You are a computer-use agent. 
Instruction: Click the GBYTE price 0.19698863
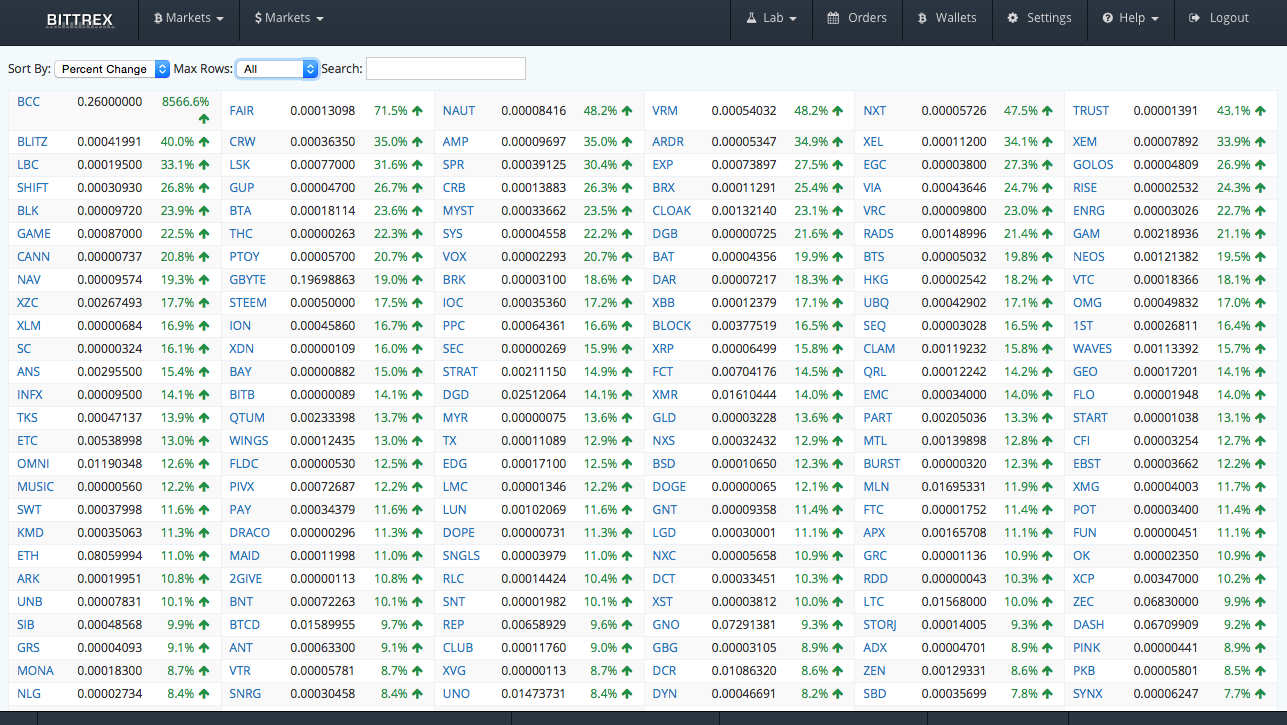322,280
